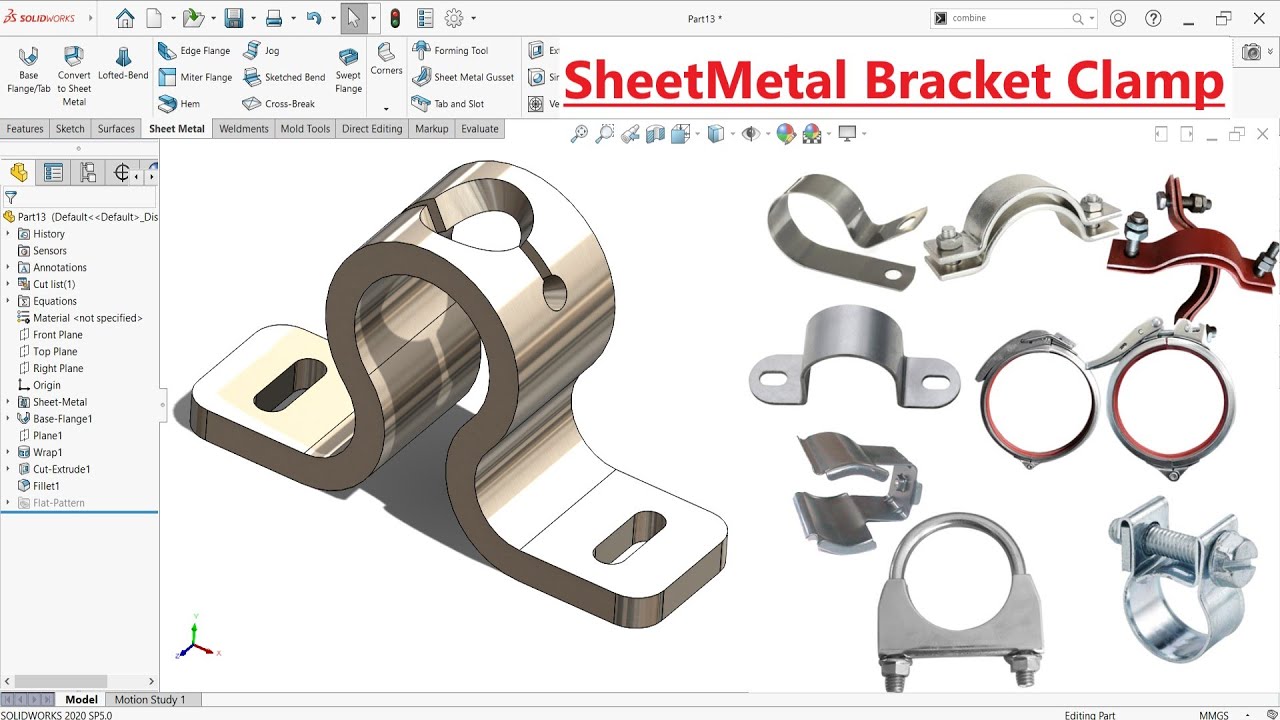The image size is (1280, 720).
Task: Expand the Cut list(1) node
Action: 8,284
